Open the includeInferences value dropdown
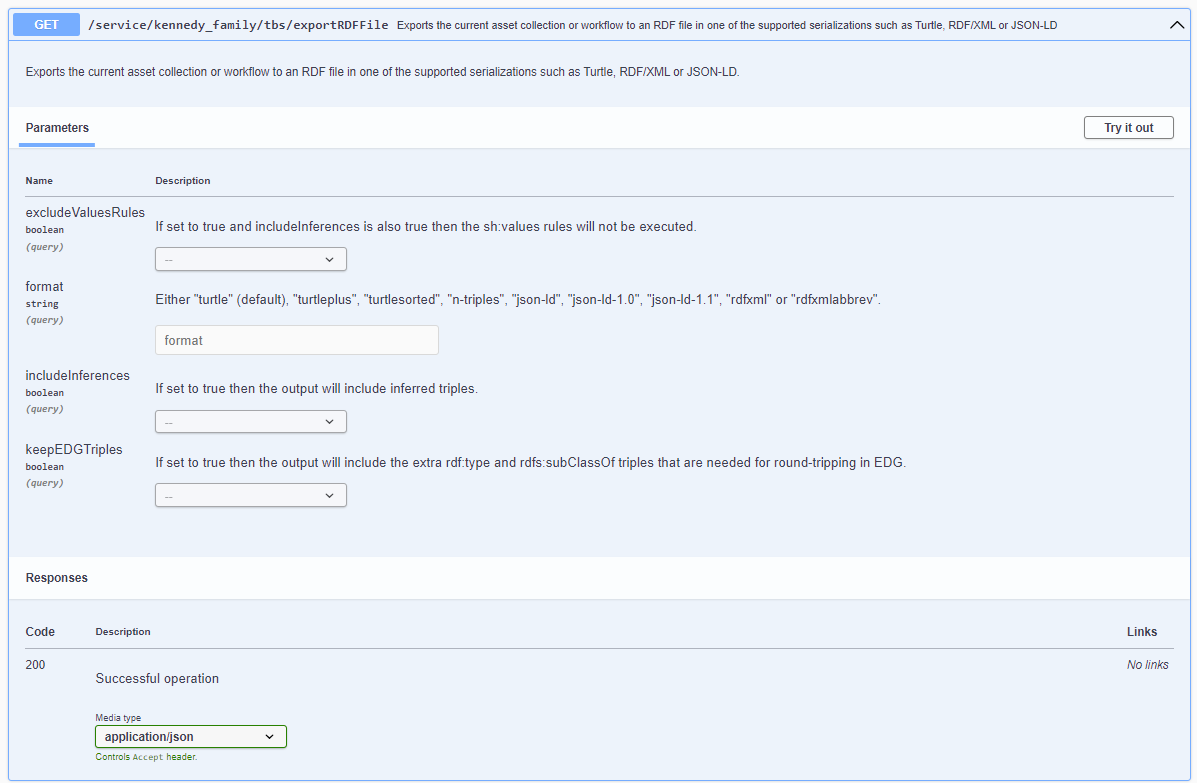Viewport: 1197px width, 783px height. coord(250,421)
